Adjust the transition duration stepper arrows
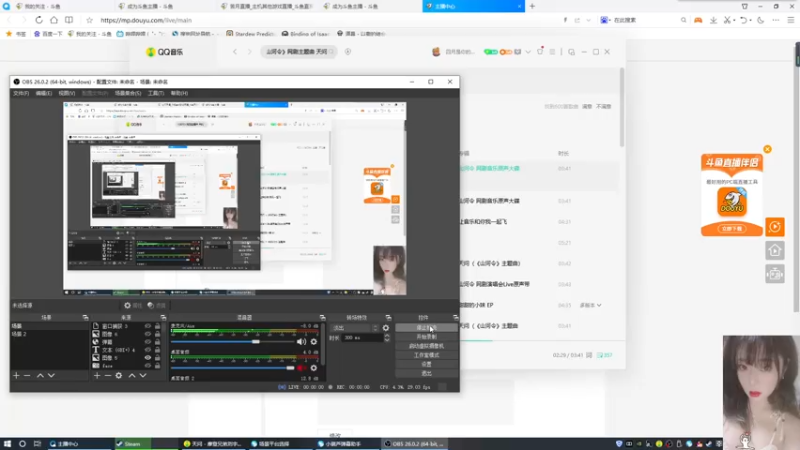Image resolution: width=800 pixels, height=450 pixels. (x=387, y=338)
